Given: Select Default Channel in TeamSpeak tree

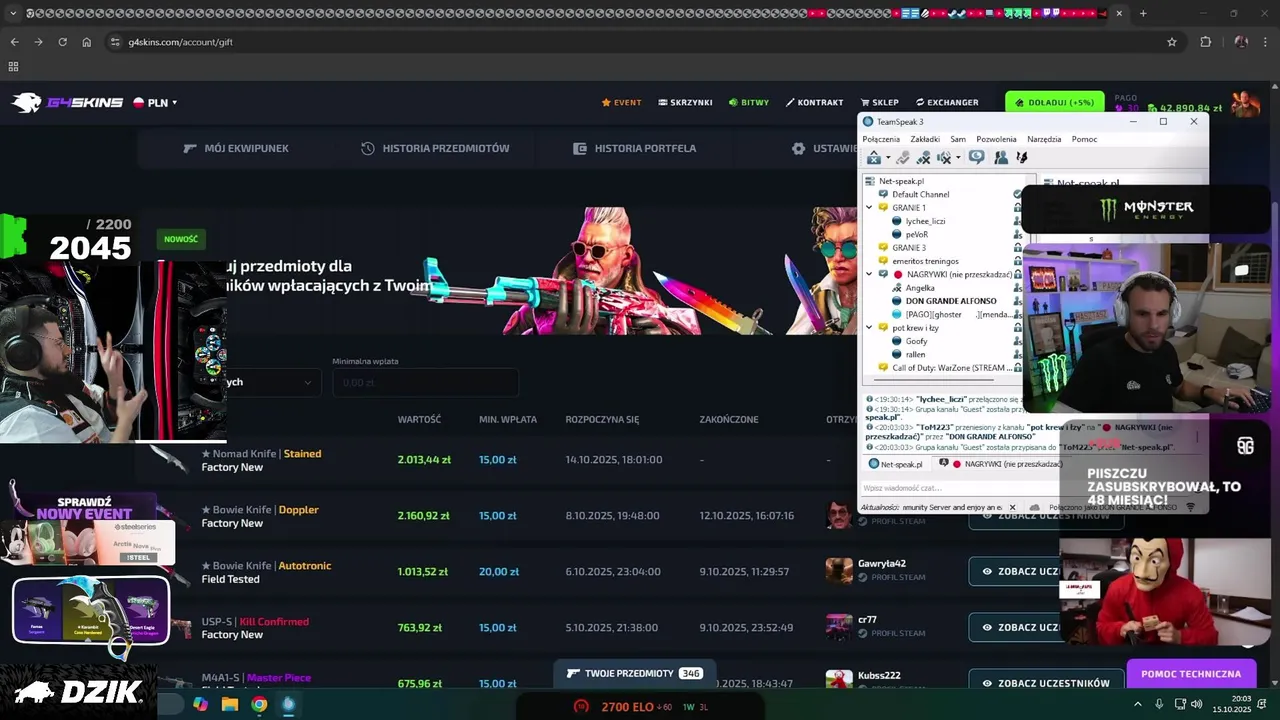Looking at the screenshot, I should pos(920,194).
